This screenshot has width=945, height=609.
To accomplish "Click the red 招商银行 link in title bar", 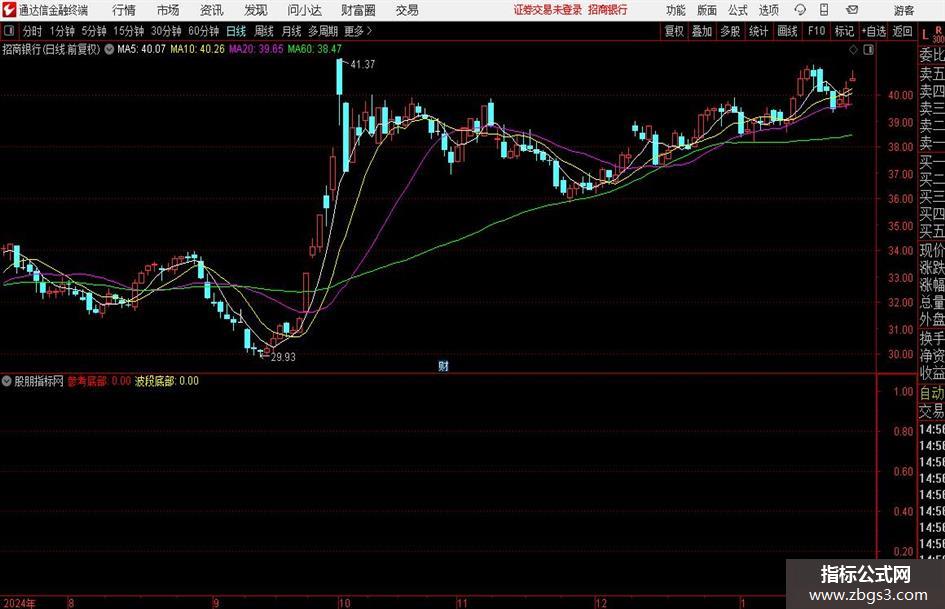I will pyautogui.click(x=608, y=10).
